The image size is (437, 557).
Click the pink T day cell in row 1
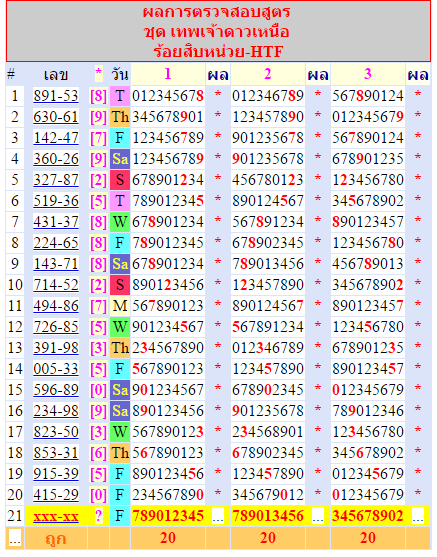(x=120, y=96)
